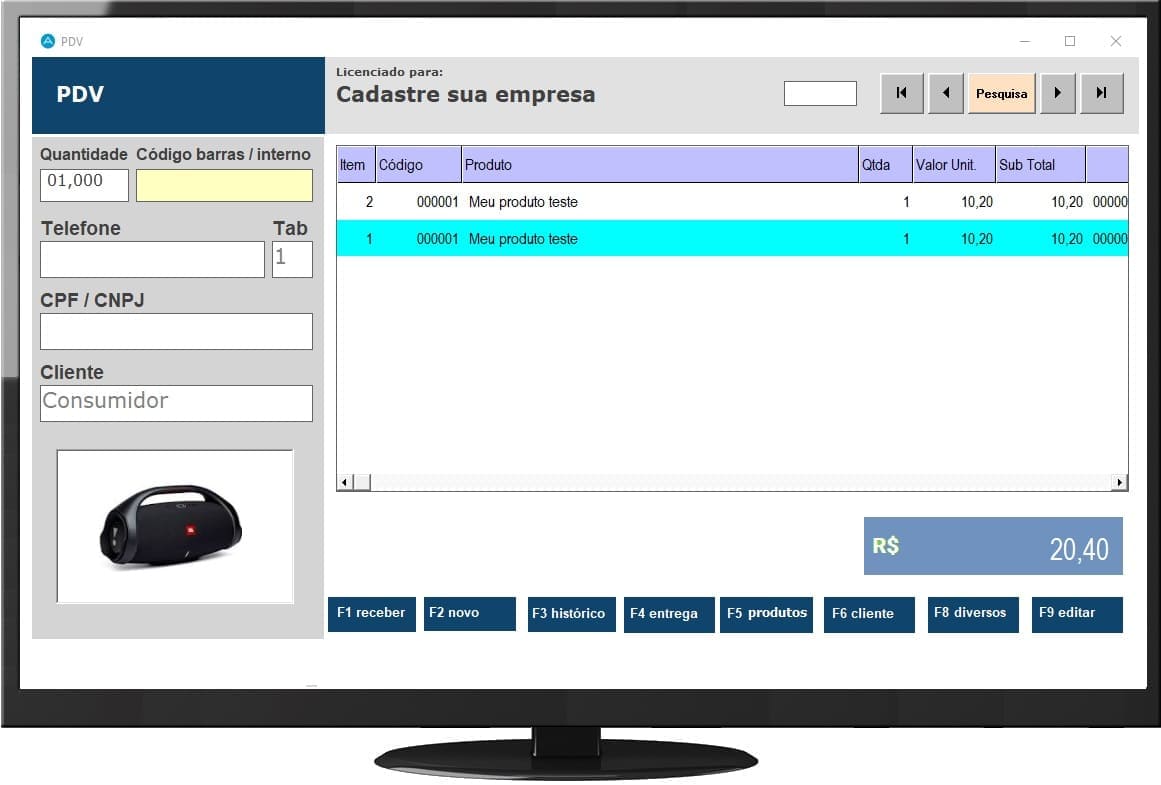Maximize the PDV window
Image resolution: width=1161 pixels, height=785 pixels.
click(1070, 41)
